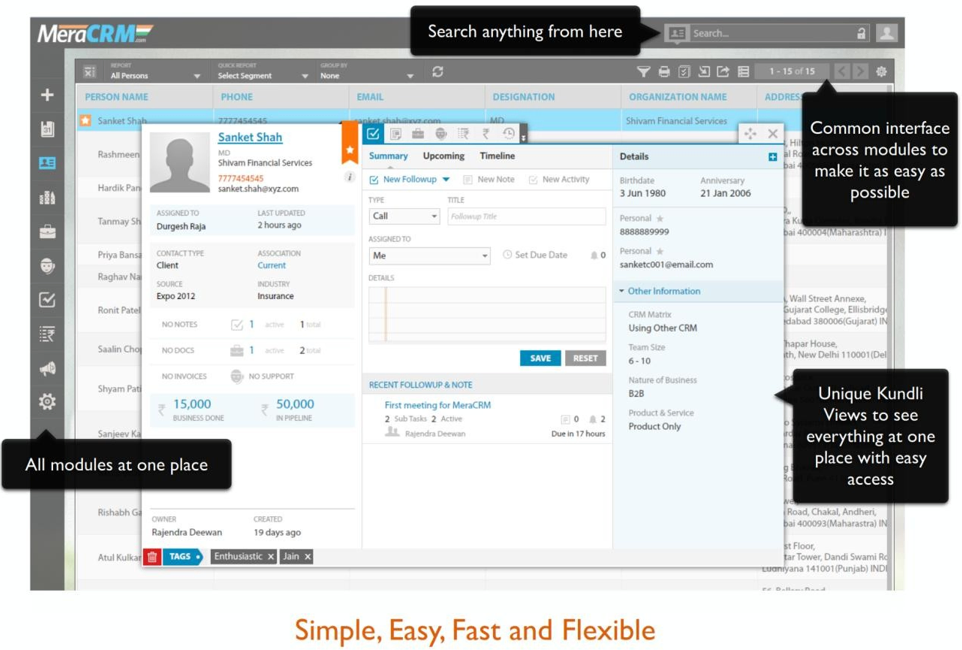Screen dimensions: 962x650
Task: Delete tags using the red trash icon
Action: (152, 557)
